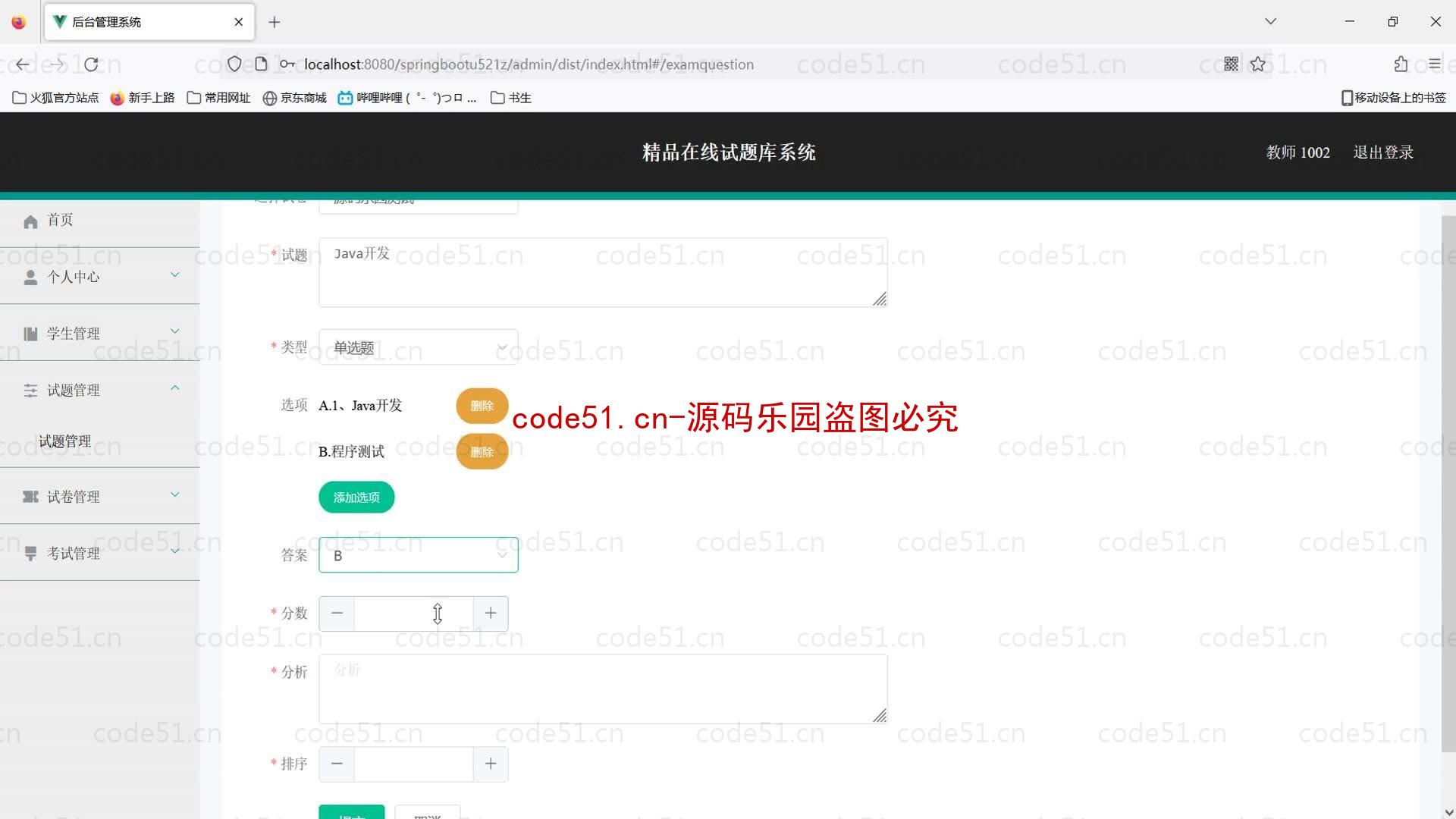Open the 新手上路 bookmark

point(143,98)
